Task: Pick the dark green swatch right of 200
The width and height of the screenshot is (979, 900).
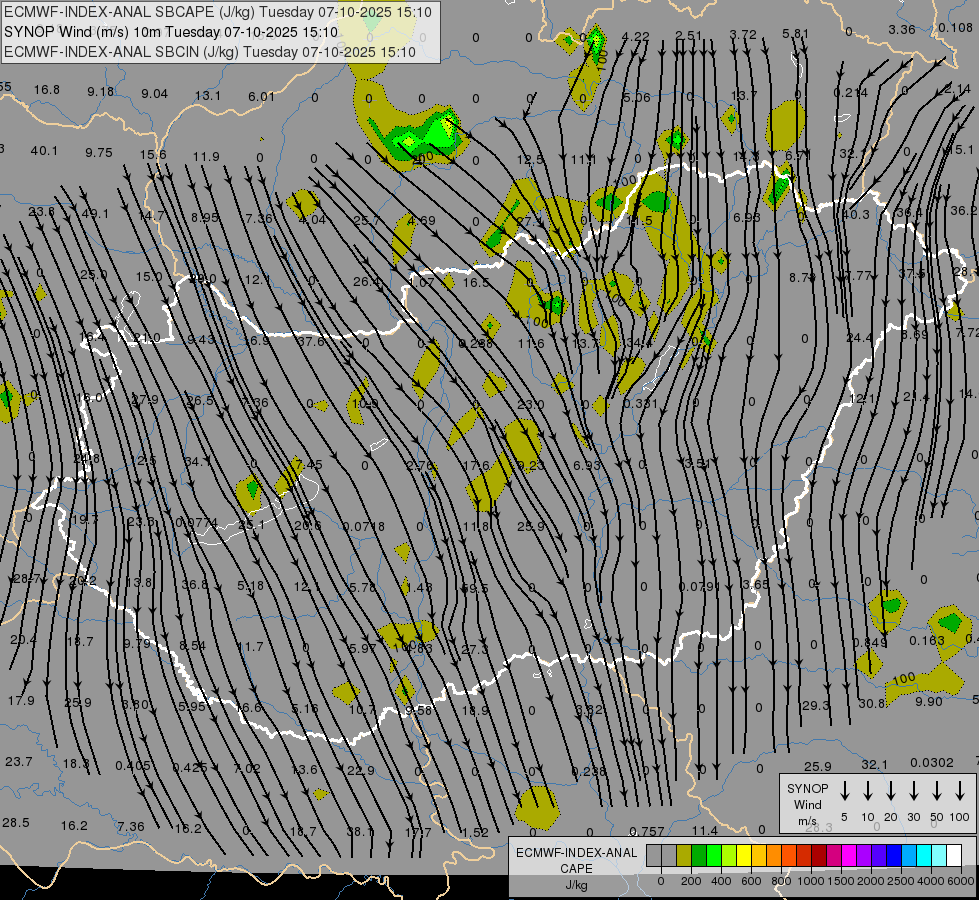Action: pyautogui.click(x=699, y=855)
